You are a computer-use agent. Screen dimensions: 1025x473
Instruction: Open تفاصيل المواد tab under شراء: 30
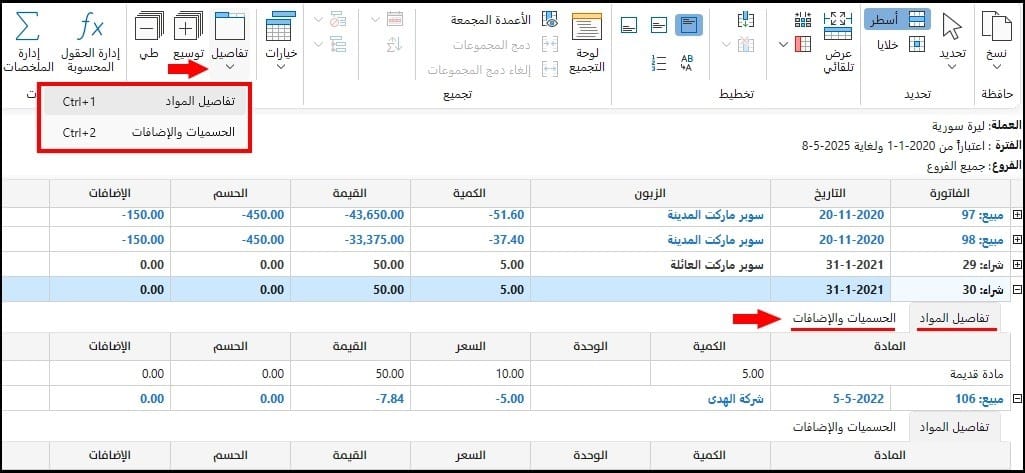[x=956, y=318]
